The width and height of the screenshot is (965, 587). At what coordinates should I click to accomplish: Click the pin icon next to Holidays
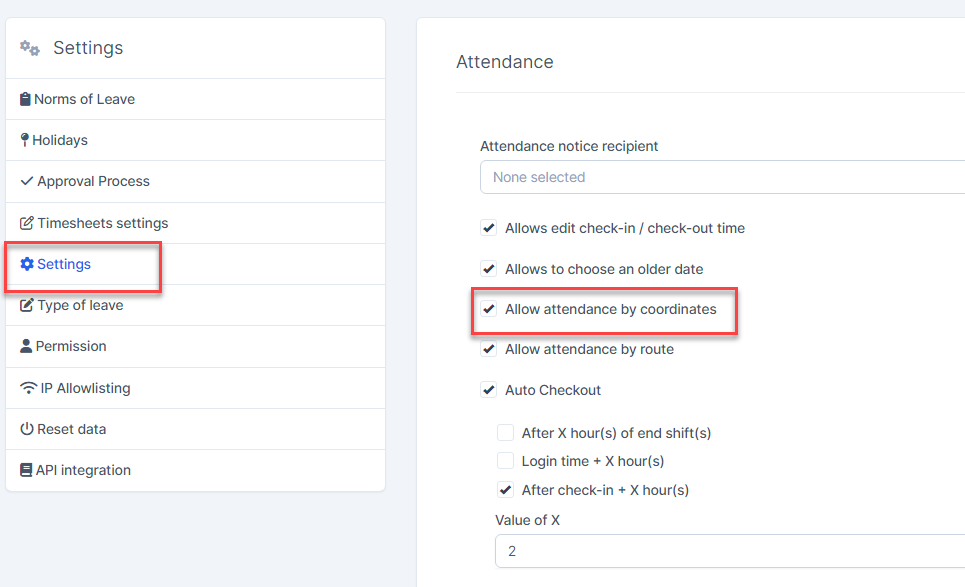coord(25,140)
